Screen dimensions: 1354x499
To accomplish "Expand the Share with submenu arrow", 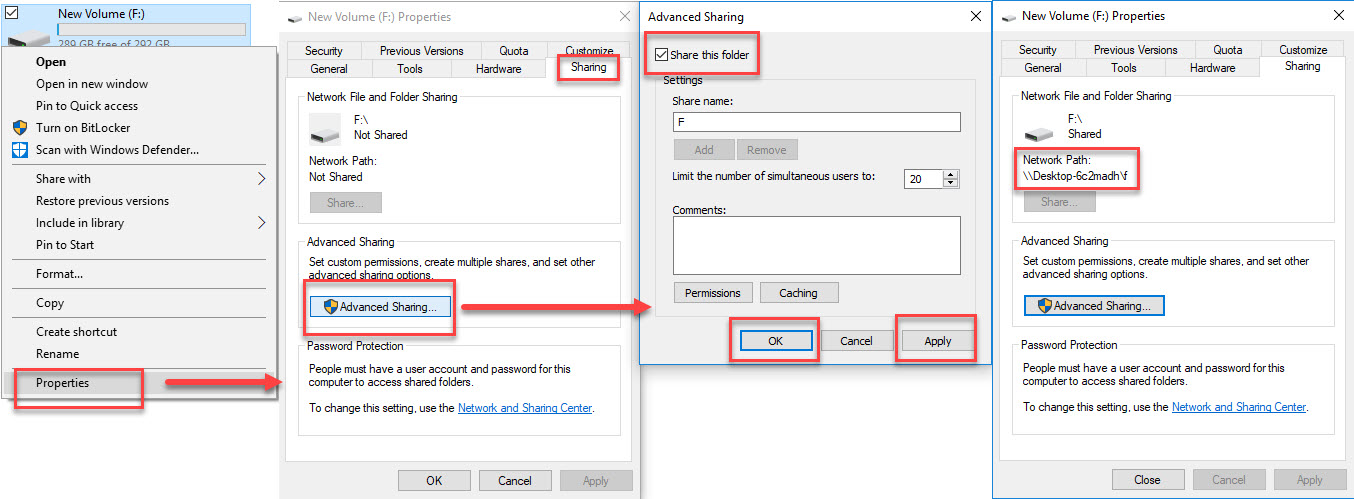I will coord(262,179).
